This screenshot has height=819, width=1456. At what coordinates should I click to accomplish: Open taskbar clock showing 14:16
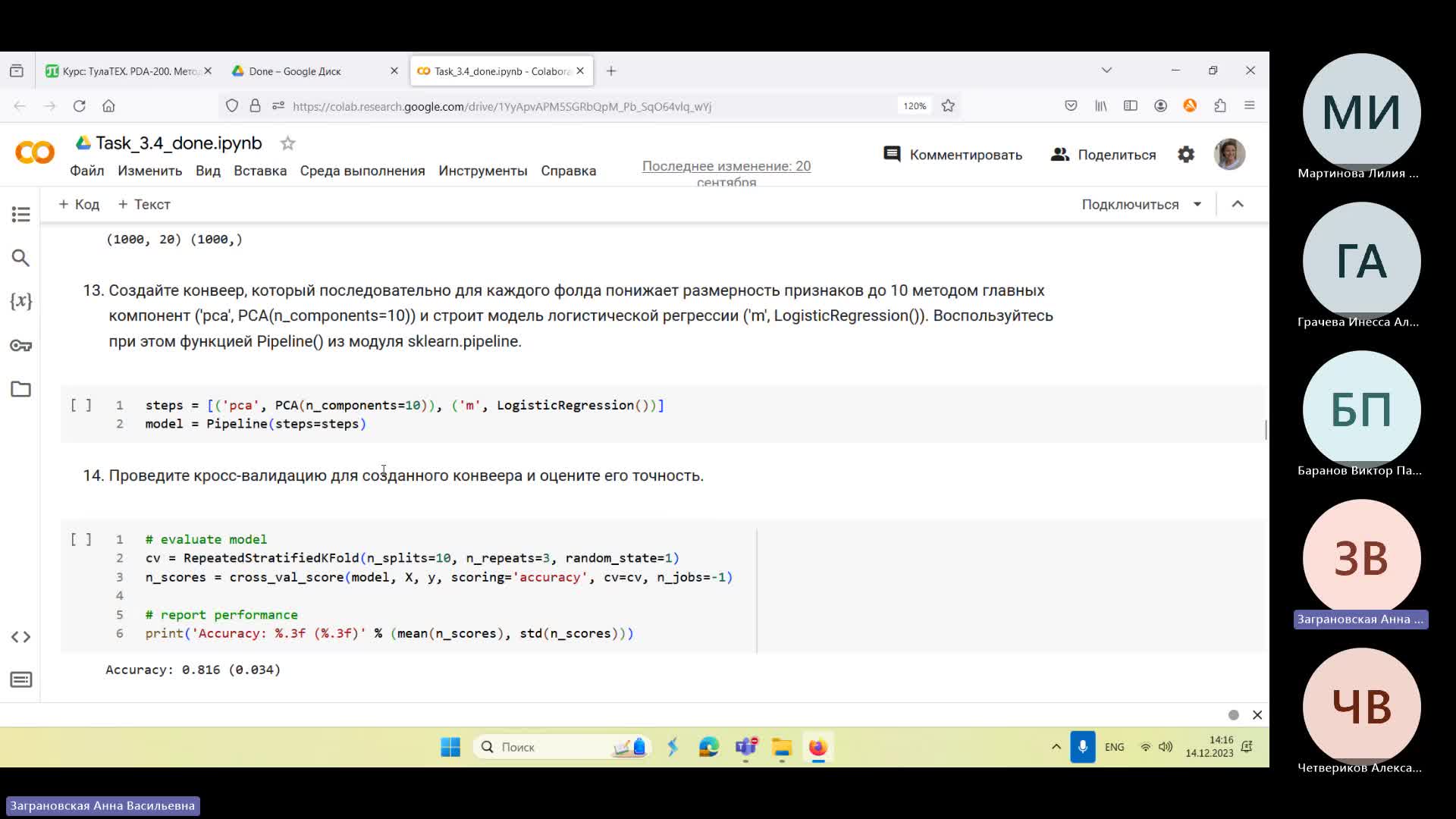(1210, 746)
